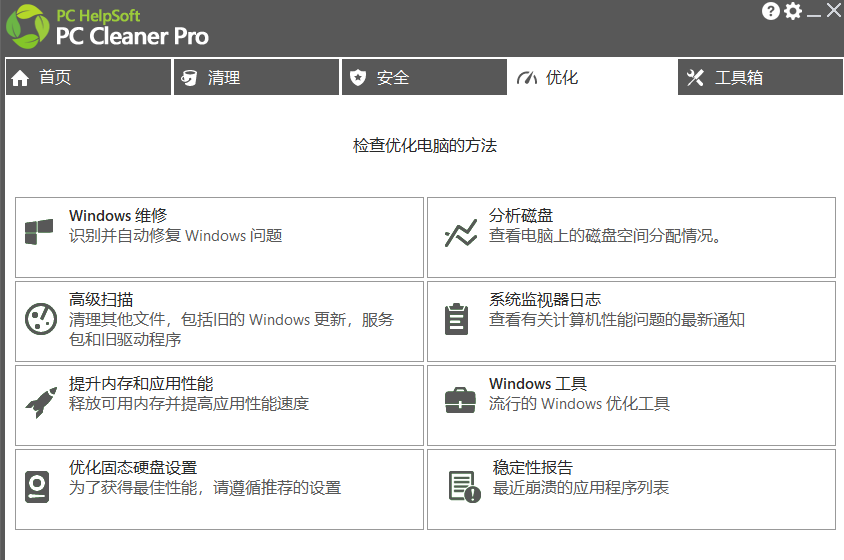Click description 查看电脑上的磁盘空间分配情况。
Image resolution: width=844 pixels, height=560 pixels.
click(x=606, y=235)
